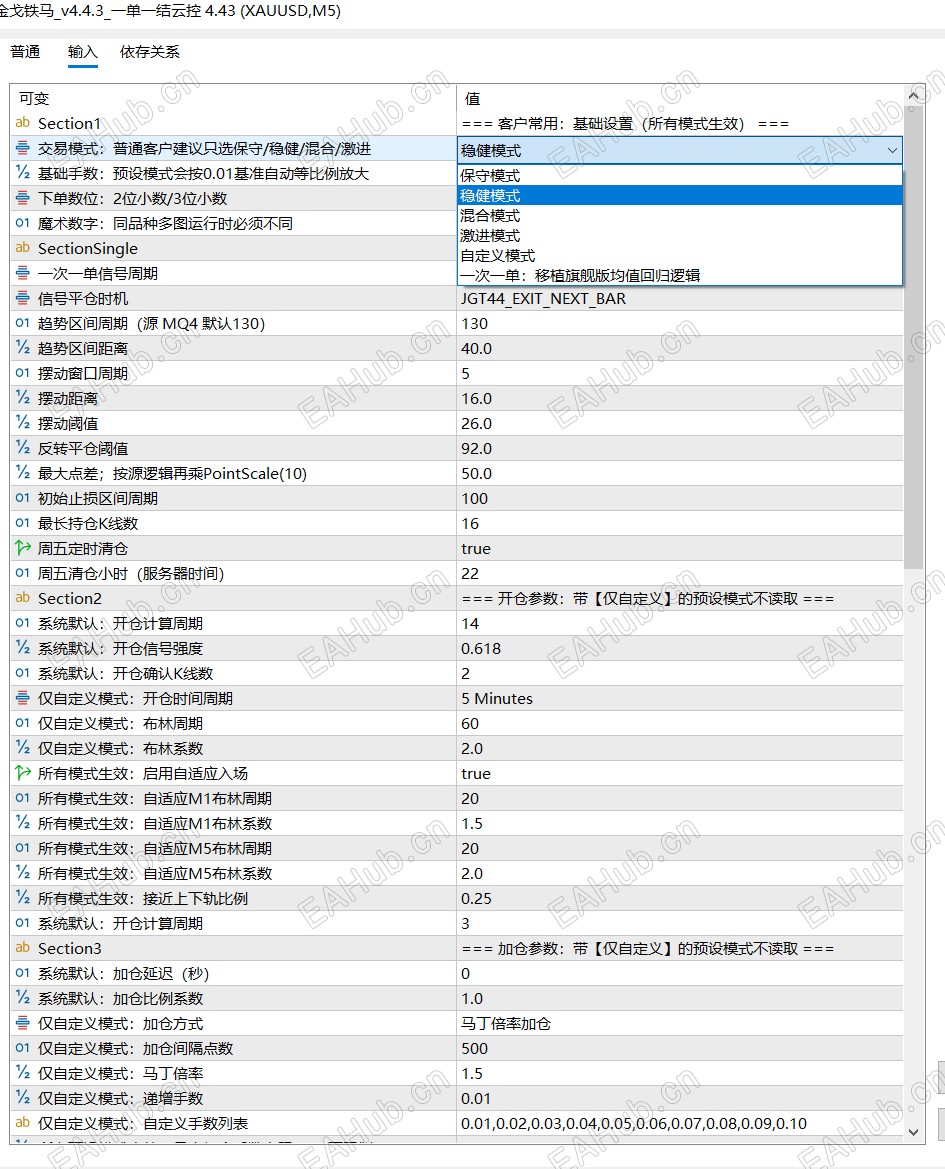Click the ab icon of Section3 row
The image size is (945, 1169).
coord(22,948)
